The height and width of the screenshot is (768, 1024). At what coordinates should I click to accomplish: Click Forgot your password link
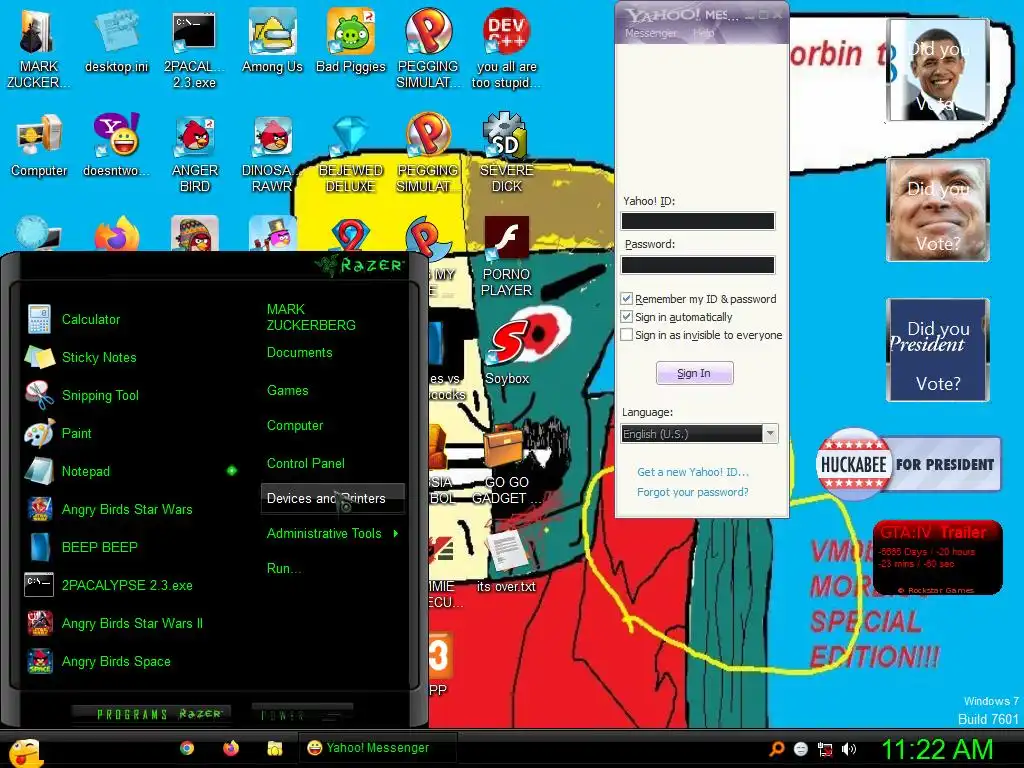[x=693, y=492]
